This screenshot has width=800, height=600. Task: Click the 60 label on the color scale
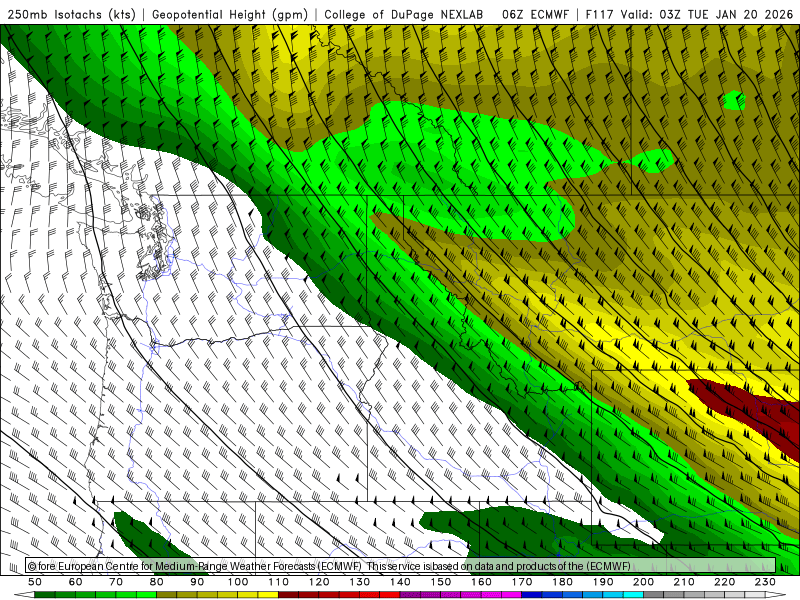click(76, 582)
